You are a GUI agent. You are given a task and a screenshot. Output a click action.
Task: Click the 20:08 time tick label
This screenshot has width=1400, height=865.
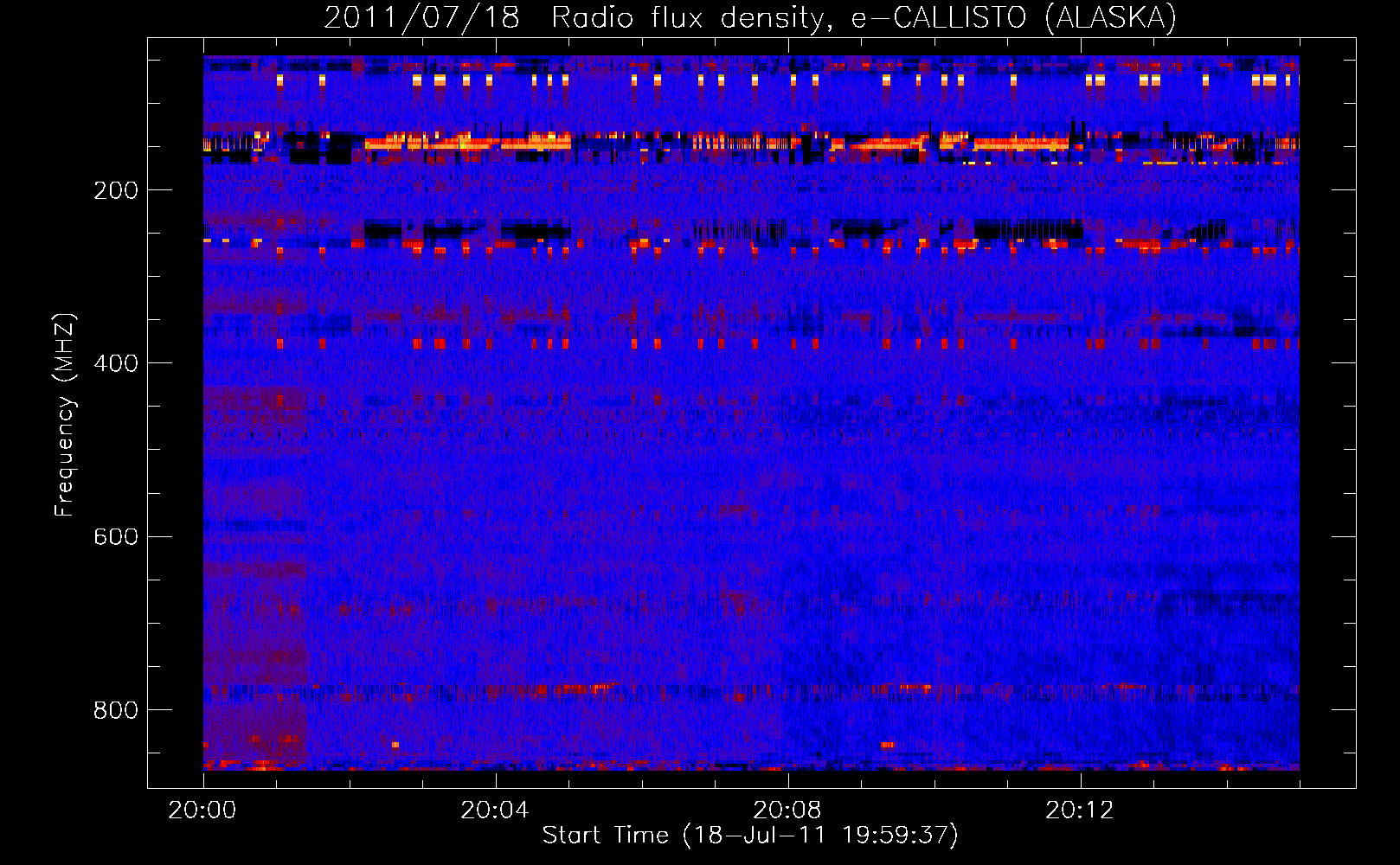point(787,811)
